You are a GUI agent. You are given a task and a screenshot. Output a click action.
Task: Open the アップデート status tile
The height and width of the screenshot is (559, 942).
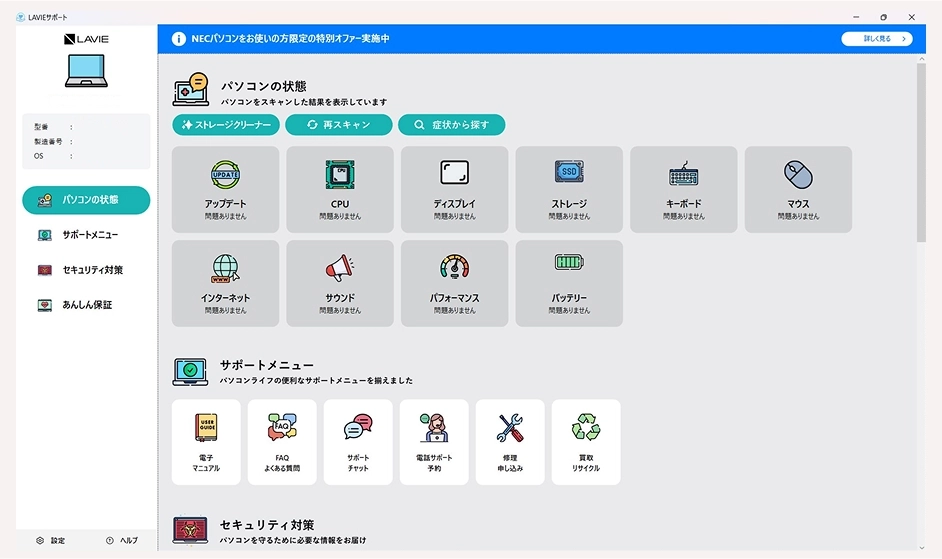click(x=225, y=189)
